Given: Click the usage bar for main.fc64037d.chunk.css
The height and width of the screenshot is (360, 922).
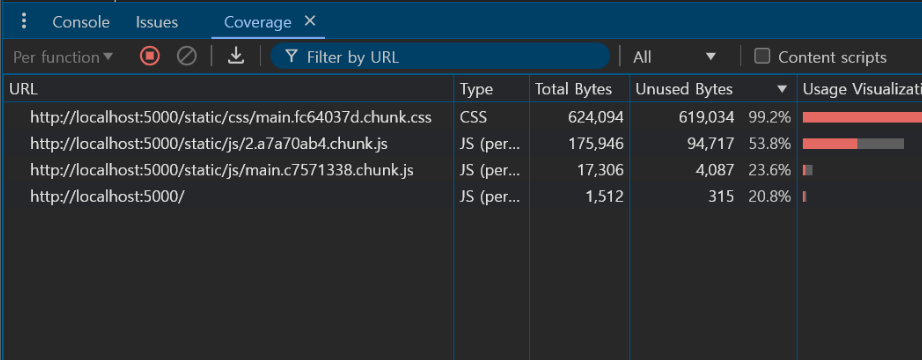Looking at the screenshot, I should pos(862,117).
